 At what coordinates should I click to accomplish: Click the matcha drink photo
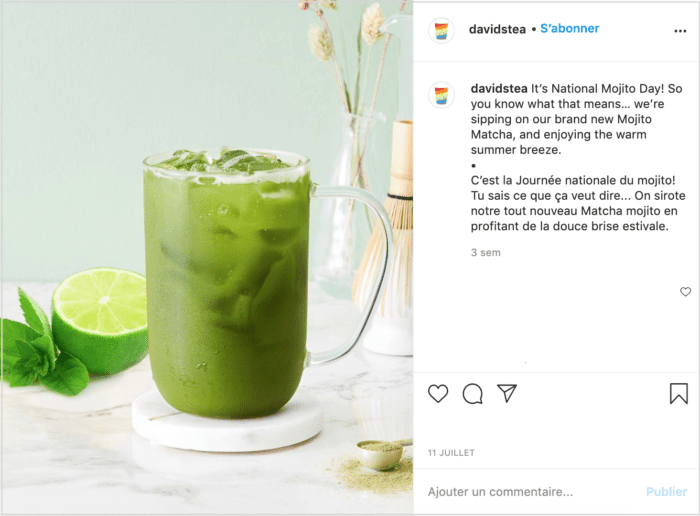(207, 258)
